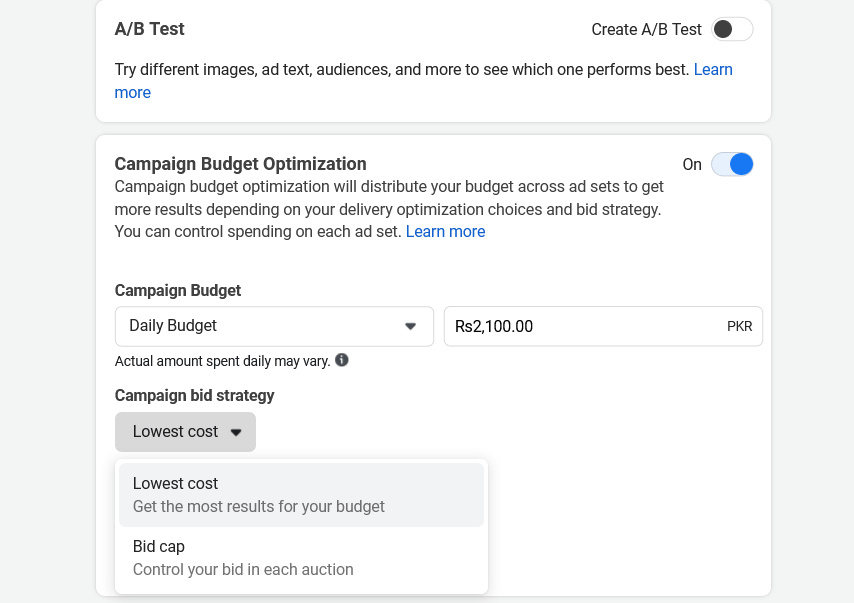The height and width of the screenshot is (603, 854).
Task: Open the Daily Budget type dropdown
Action: 274,326
